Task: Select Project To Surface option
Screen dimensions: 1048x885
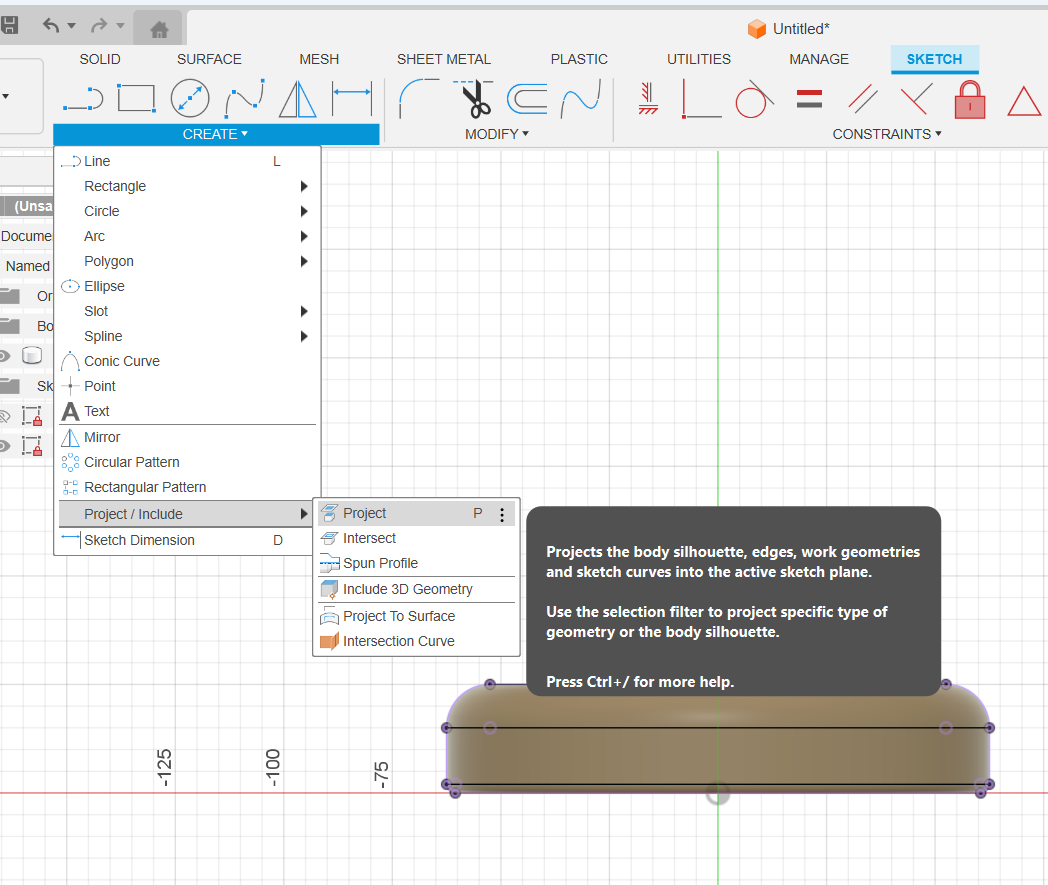Action: pos(416,616)
